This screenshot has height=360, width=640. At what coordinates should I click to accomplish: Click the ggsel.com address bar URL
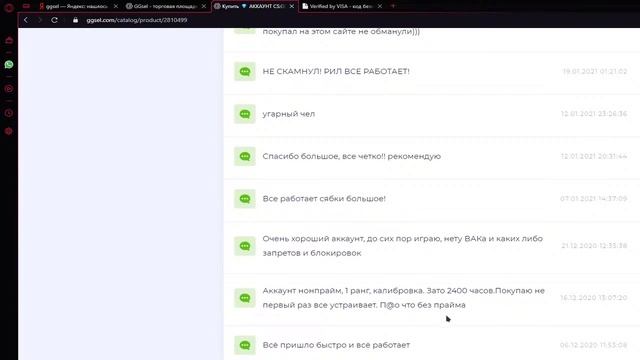[137, 20]
